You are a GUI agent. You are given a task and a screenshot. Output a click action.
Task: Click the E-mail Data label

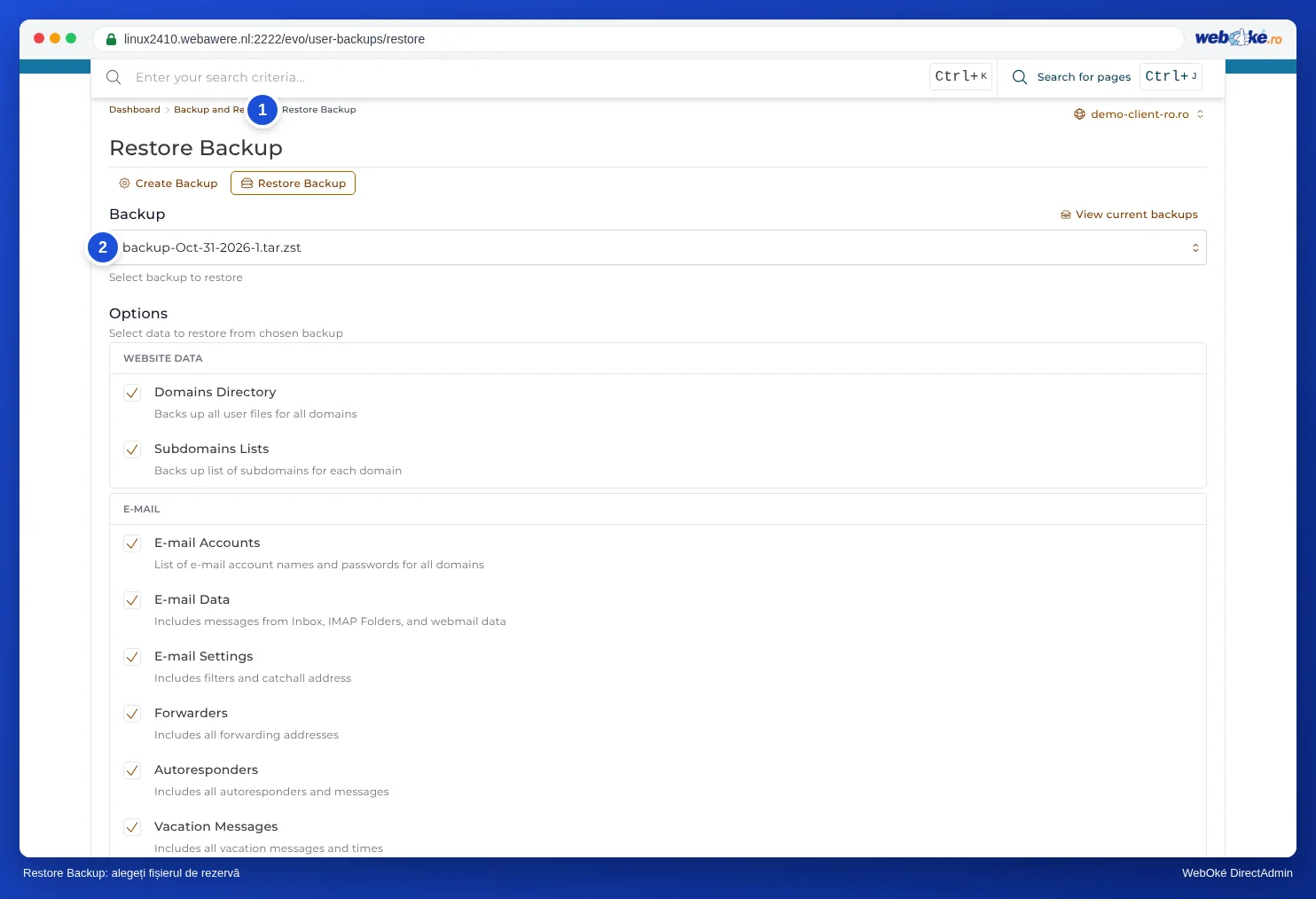pos(192,599)
